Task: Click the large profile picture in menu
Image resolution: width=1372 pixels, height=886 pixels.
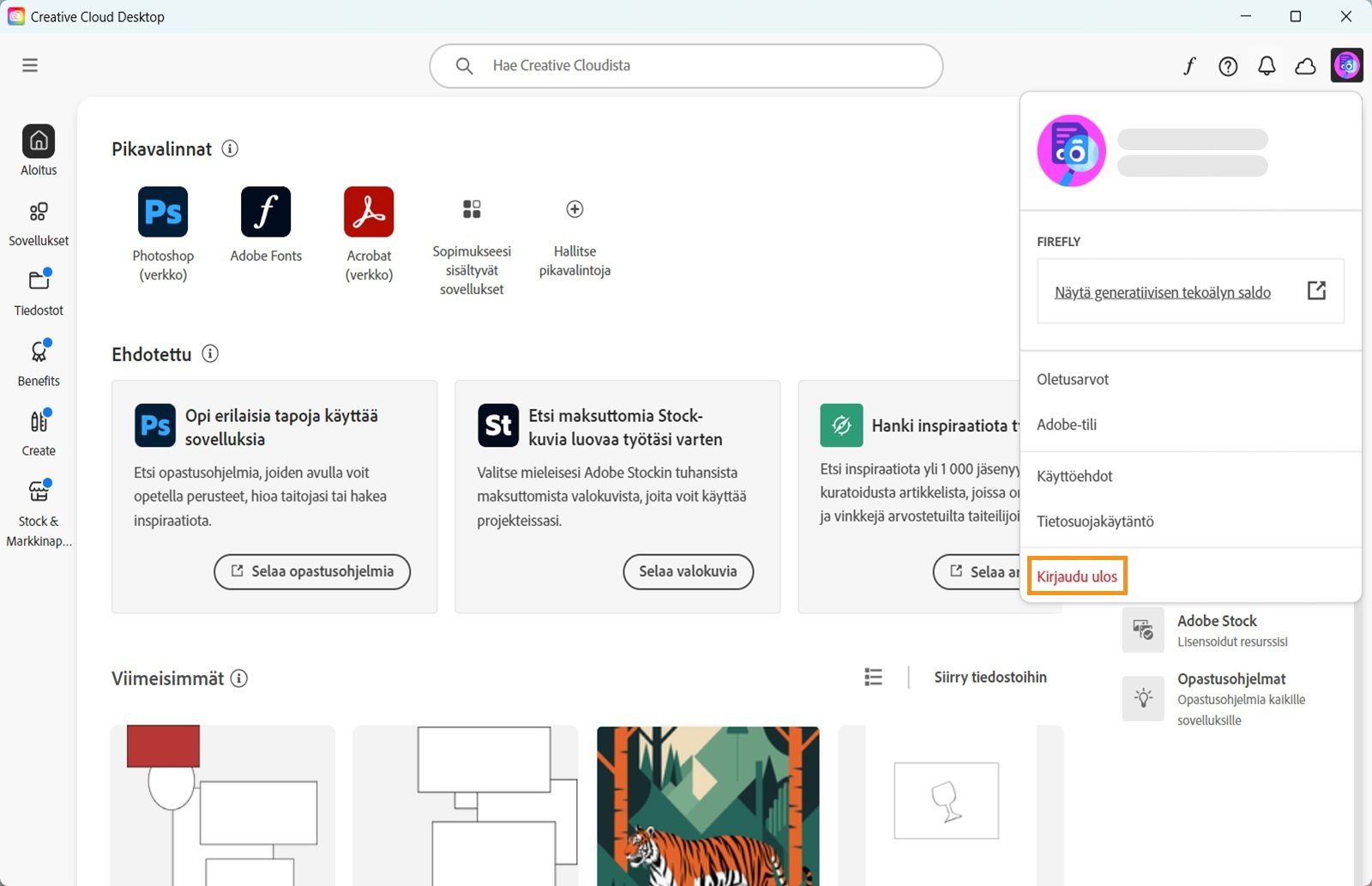Action: [1071, 151]
